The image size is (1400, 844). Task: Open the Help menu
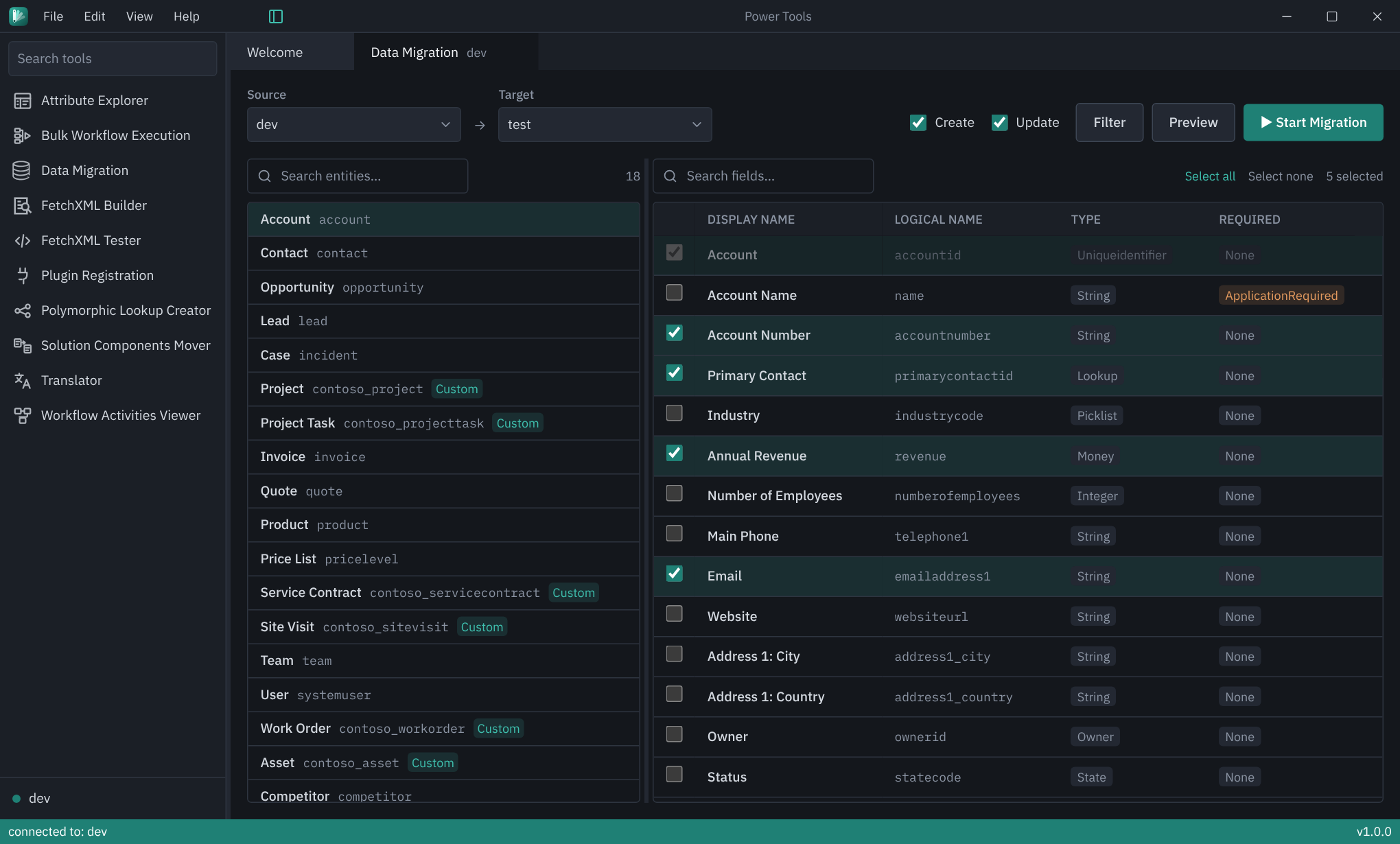point(186,16)
